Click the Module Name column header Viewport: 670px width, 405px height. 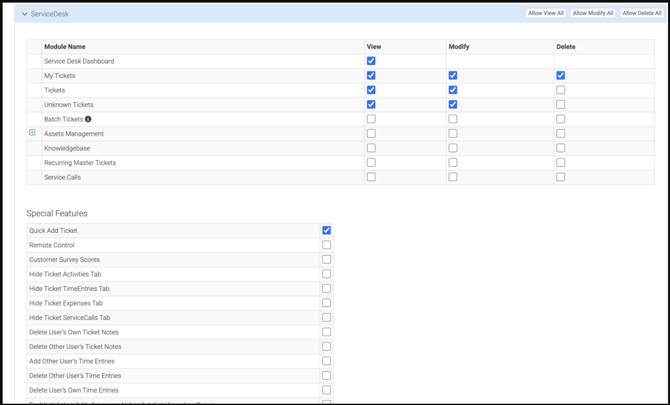pos(65,47)
